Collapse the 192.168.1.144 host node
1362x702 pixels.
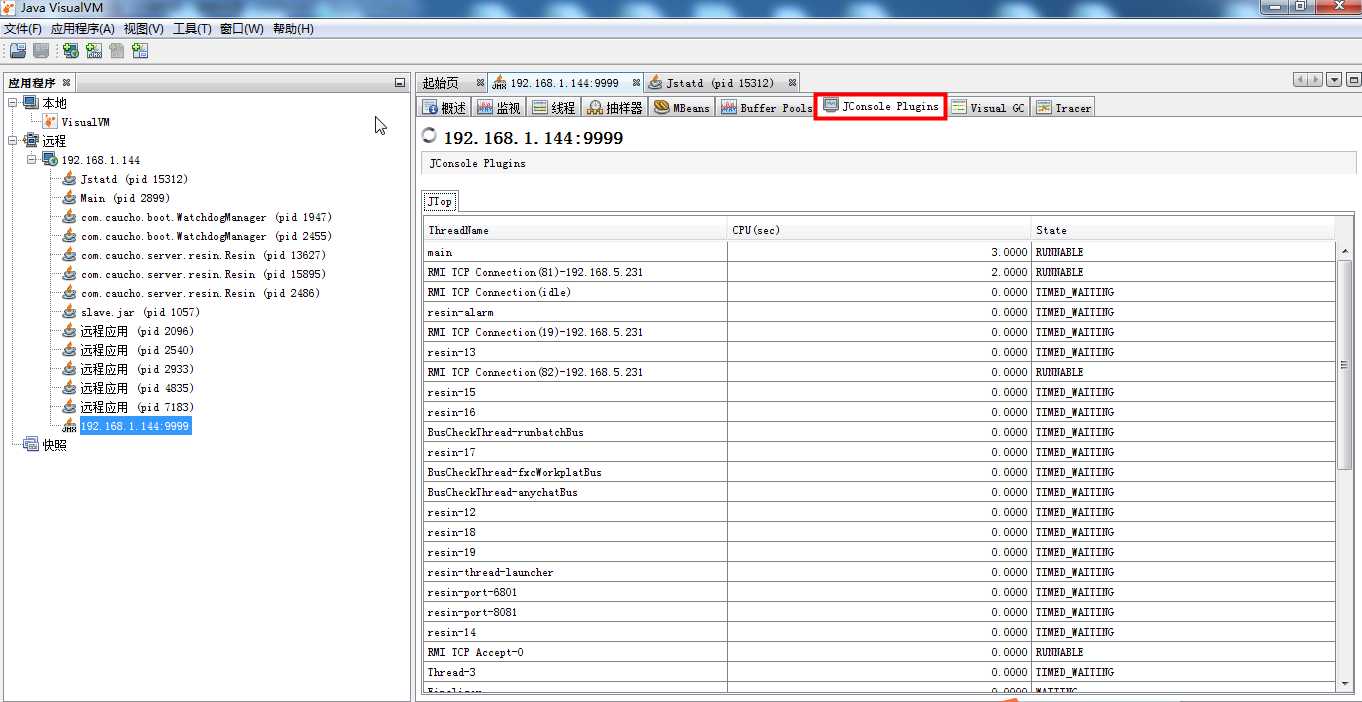(32, 160)
